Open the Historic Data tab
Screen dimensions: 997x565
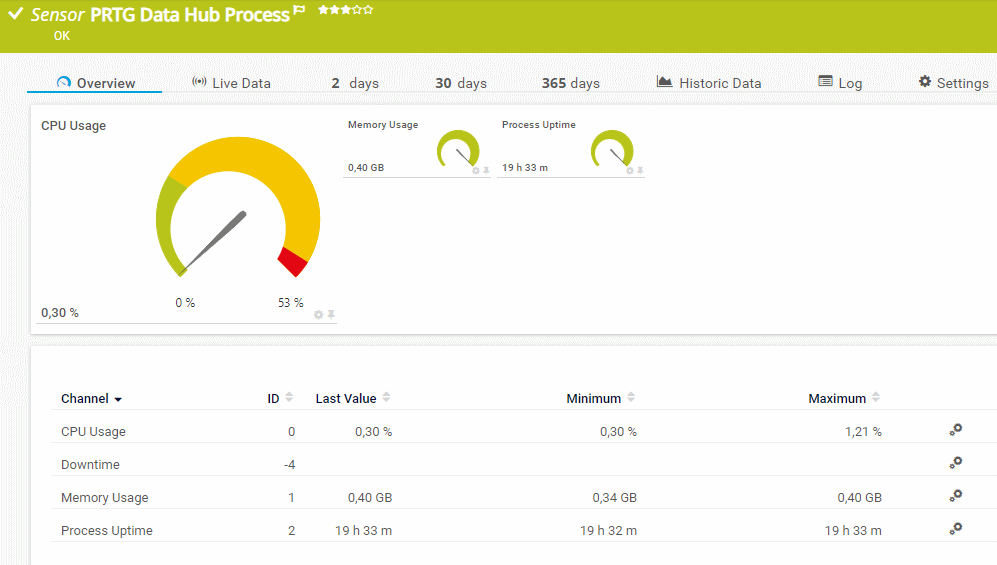coord(709,83)
